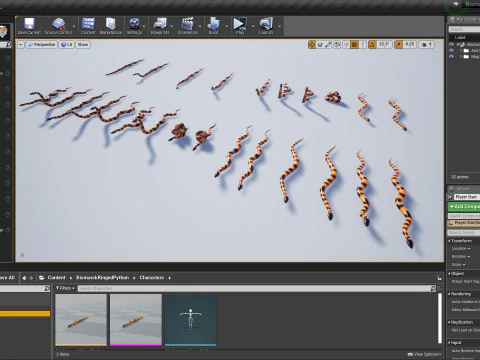
Task: Open View Options in content browser
Action: click(424, 354)
